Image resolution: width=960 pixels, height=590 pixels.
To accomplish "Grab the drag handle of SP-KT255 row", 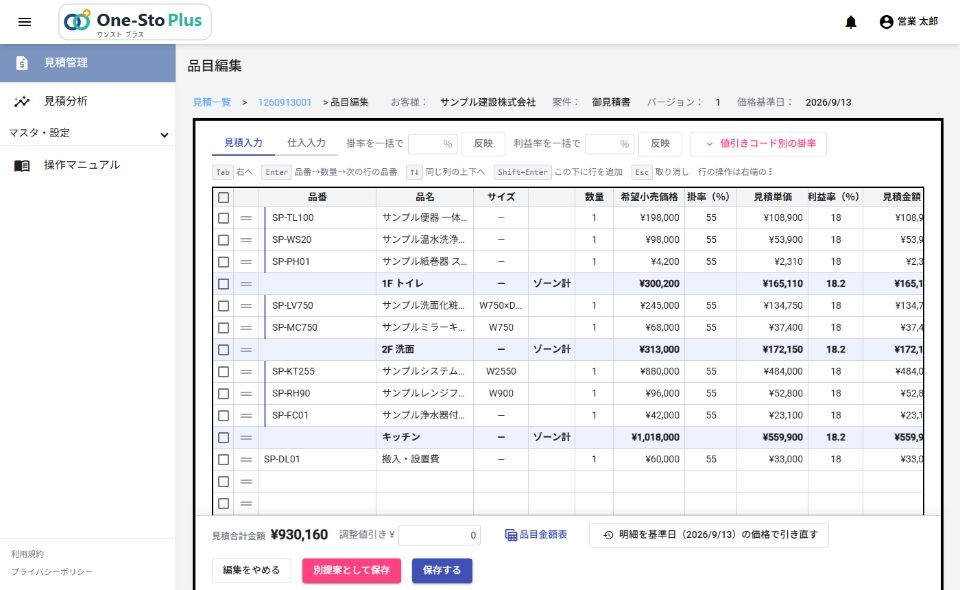I will (x=246, y=372).
